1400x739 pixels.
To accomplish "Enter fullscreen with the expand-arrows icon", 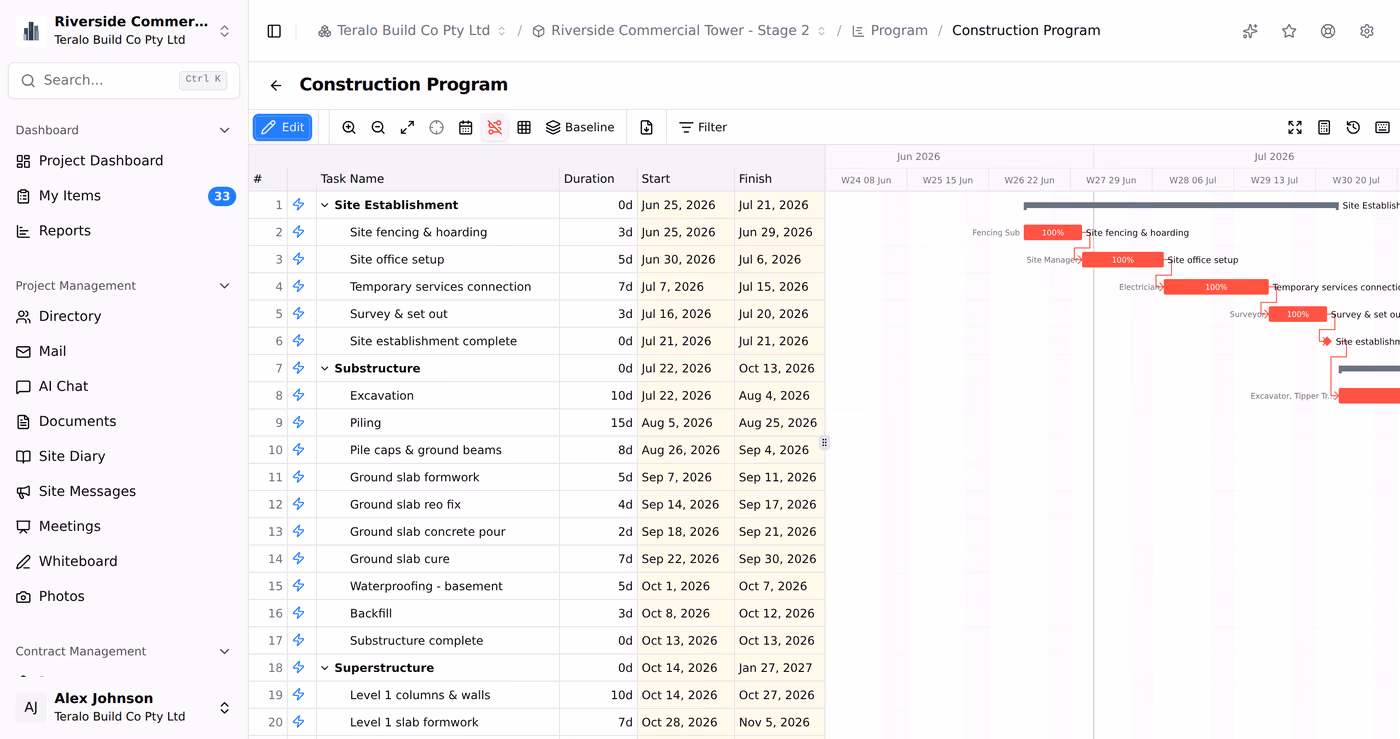I will (1295, 127).
